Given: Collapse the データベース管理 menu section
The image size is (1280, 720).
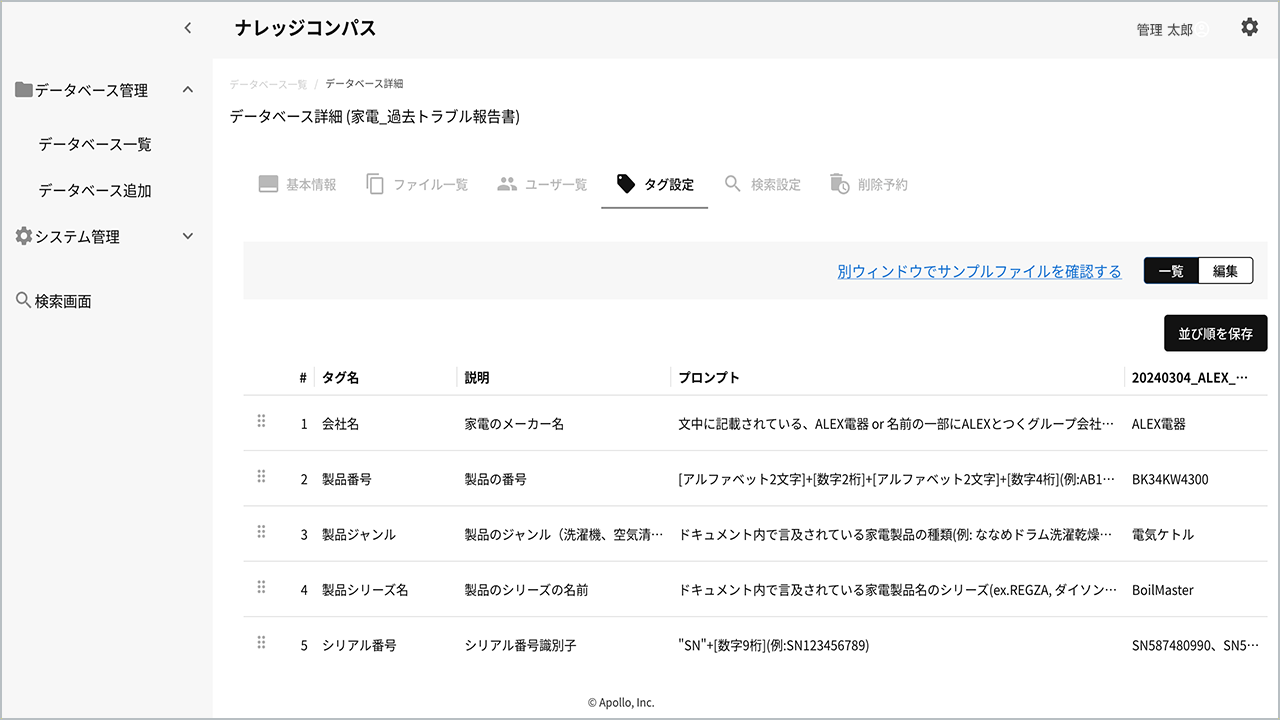Looking at the screenshot, I should pyautogui.click(x=188, y=90).
